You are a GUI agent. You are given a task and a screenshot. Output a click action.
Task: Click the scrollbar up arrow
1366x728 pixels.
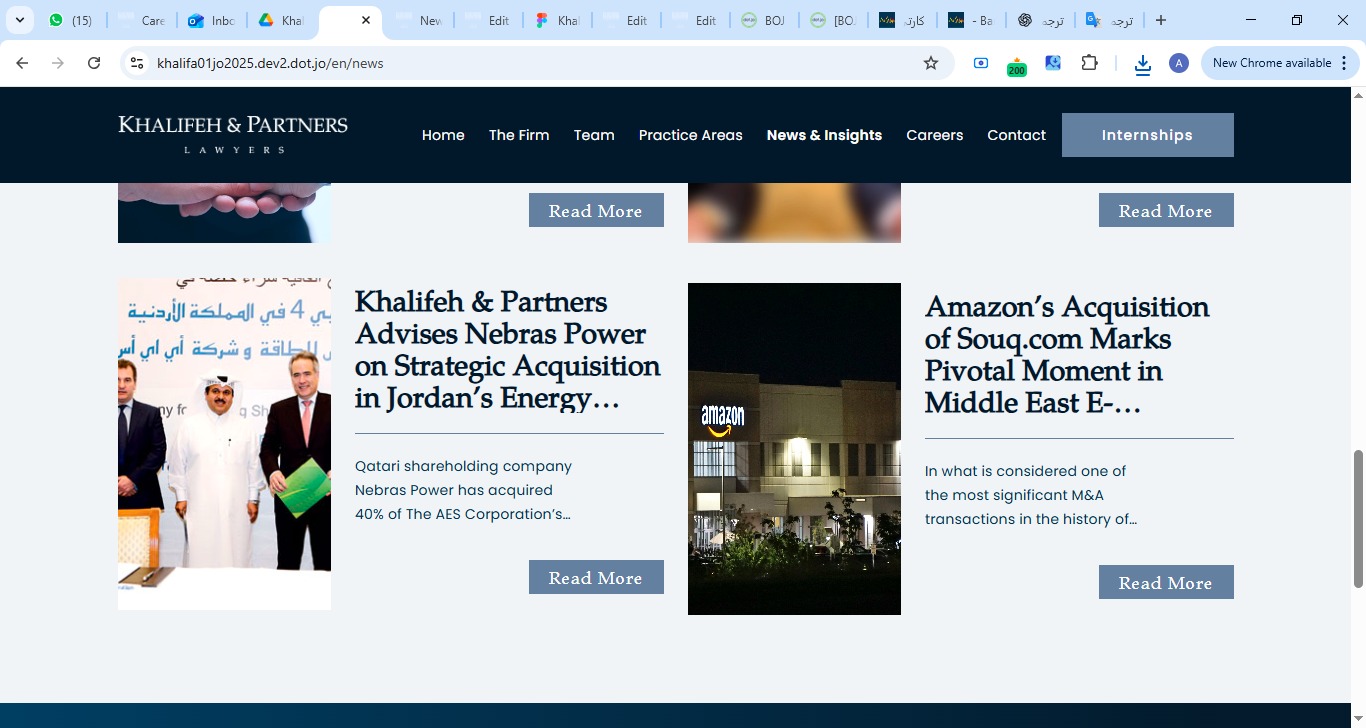(x=1358, y=95)
